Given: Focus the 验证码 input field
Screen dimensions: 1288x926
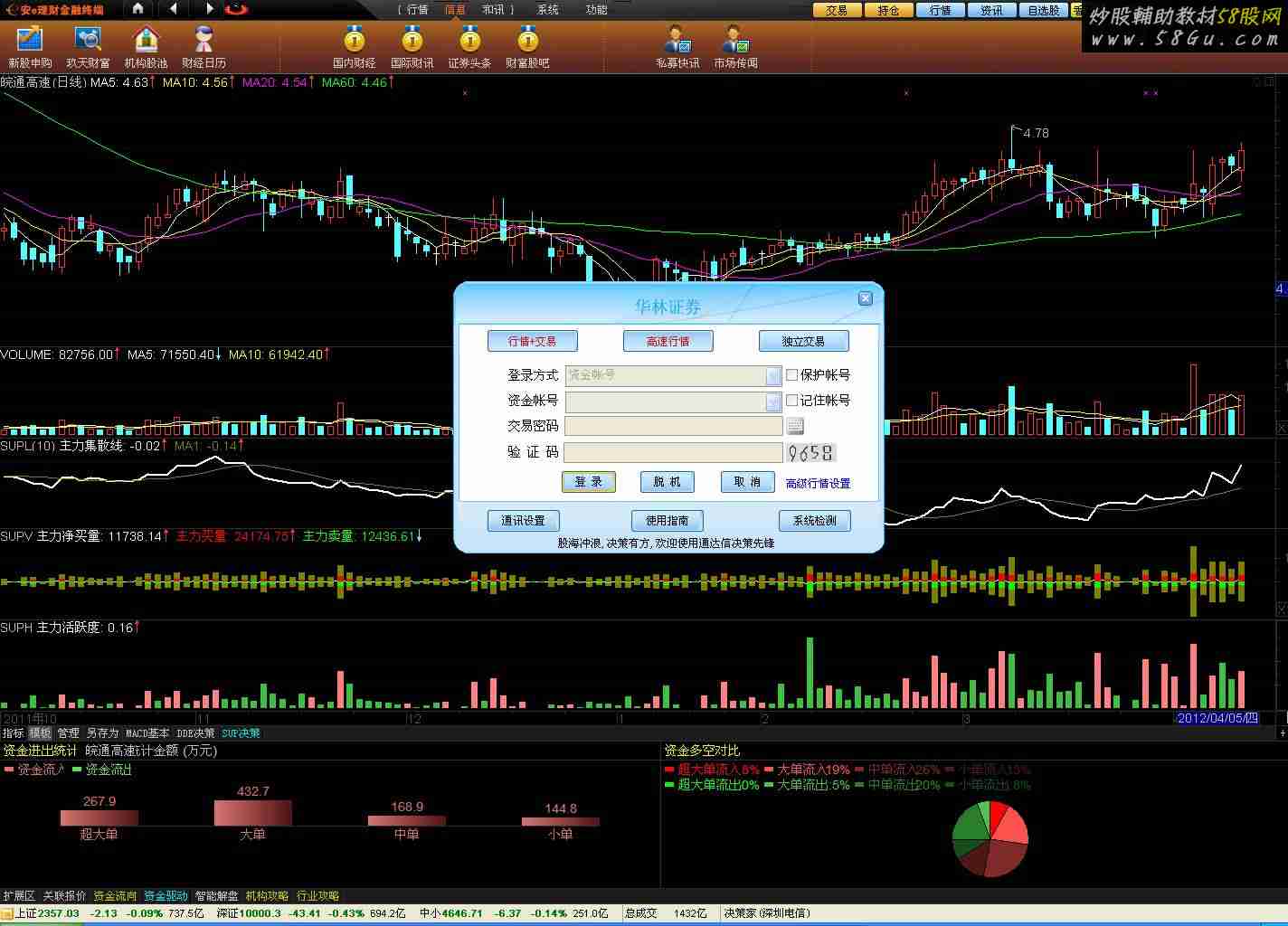Looking at the screenshot, I should coord(674,452).
